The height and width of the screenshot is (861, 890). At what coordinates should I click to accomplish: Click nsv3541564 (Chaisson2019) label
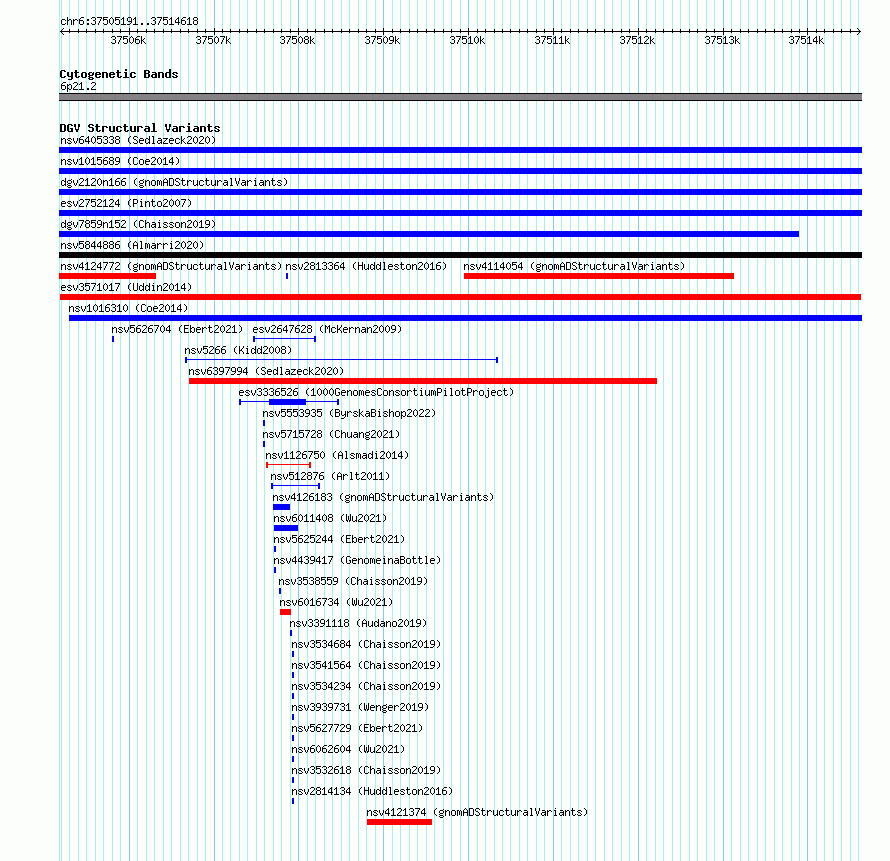[366, 665]
